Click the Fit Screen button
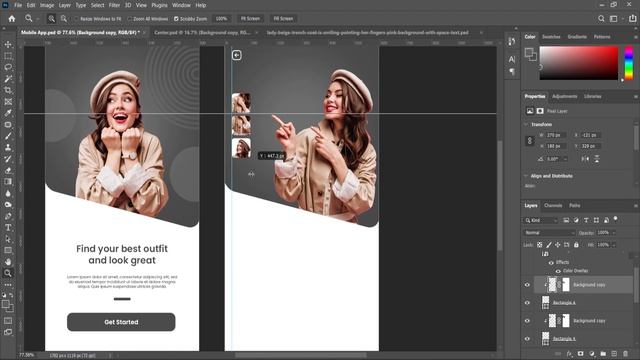The height and width of the screenshot is (360, 640). (x=250, y=19)
